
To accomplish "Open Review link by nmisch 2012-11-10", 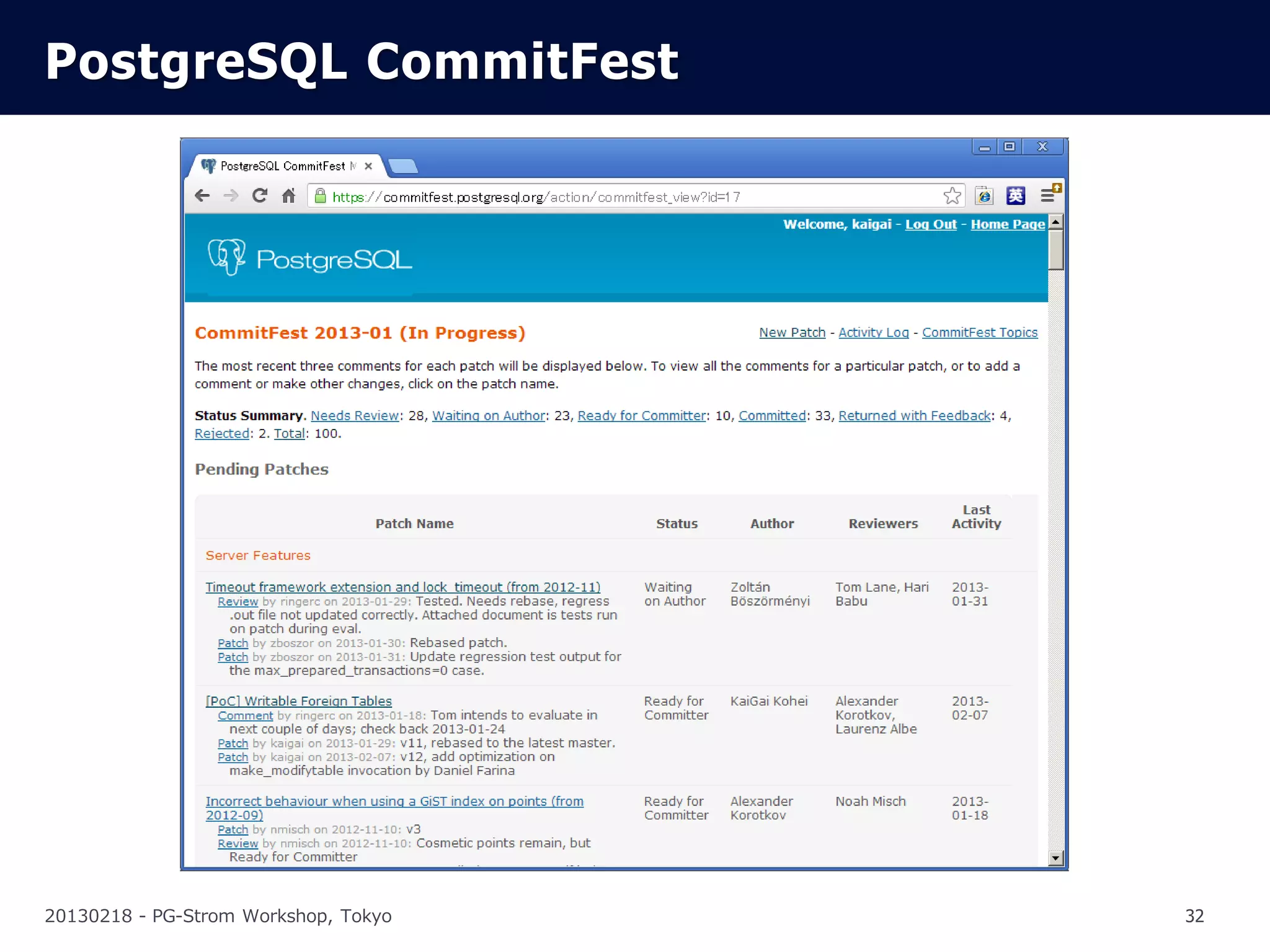I will pyautogui.click(x=238, y=844).
